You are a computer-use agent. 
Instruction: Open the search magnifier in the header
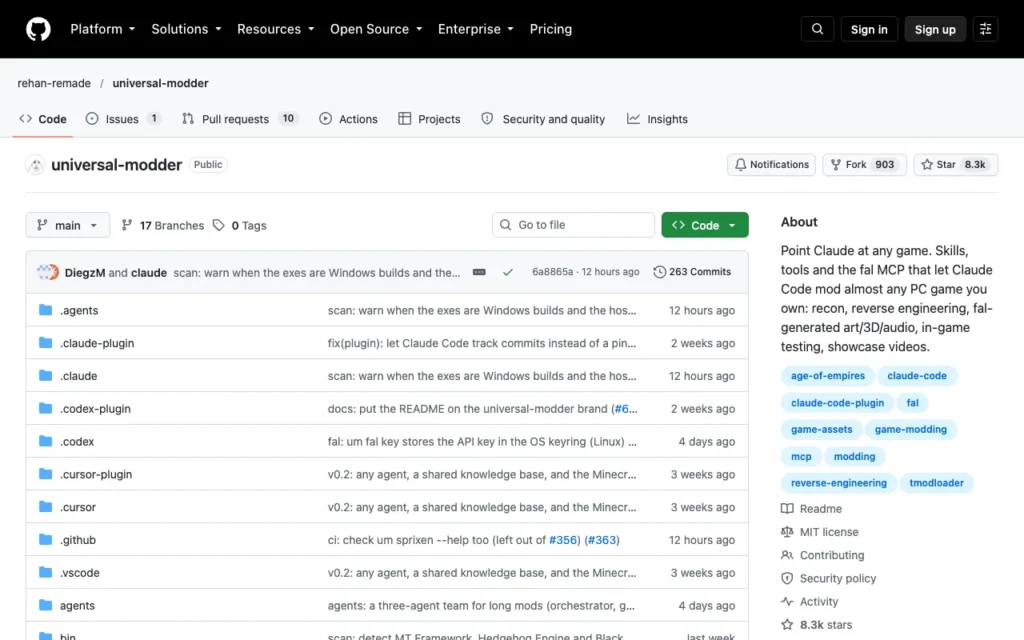point(817,29)
